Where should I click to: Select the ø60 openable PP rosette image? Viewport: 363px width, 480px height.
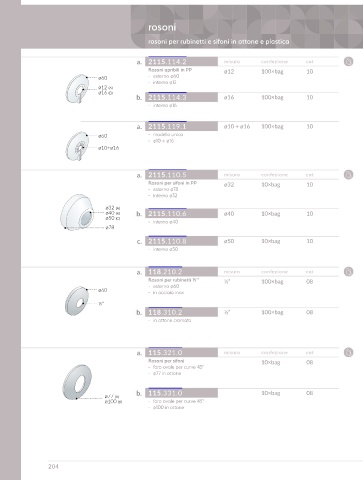point(77,89)
